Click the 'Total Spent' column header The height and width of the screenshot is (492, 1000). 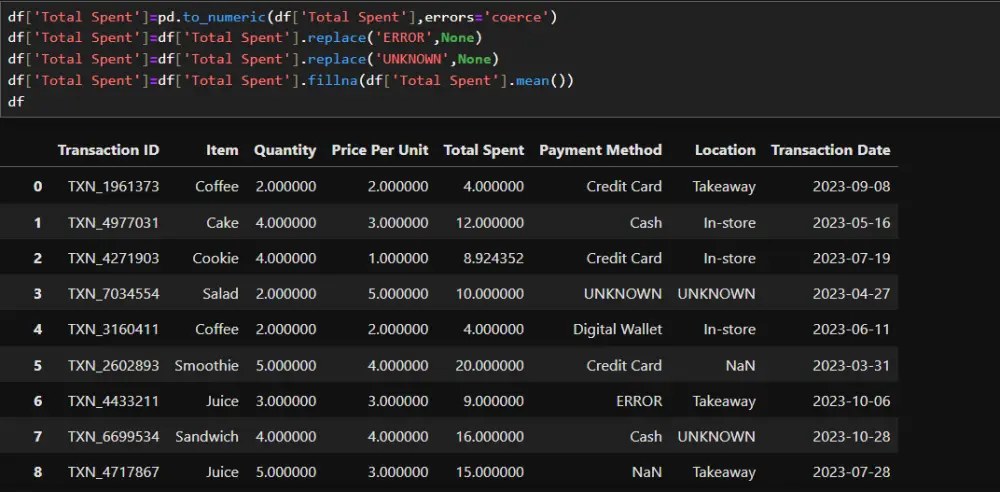tap(484, 150)
